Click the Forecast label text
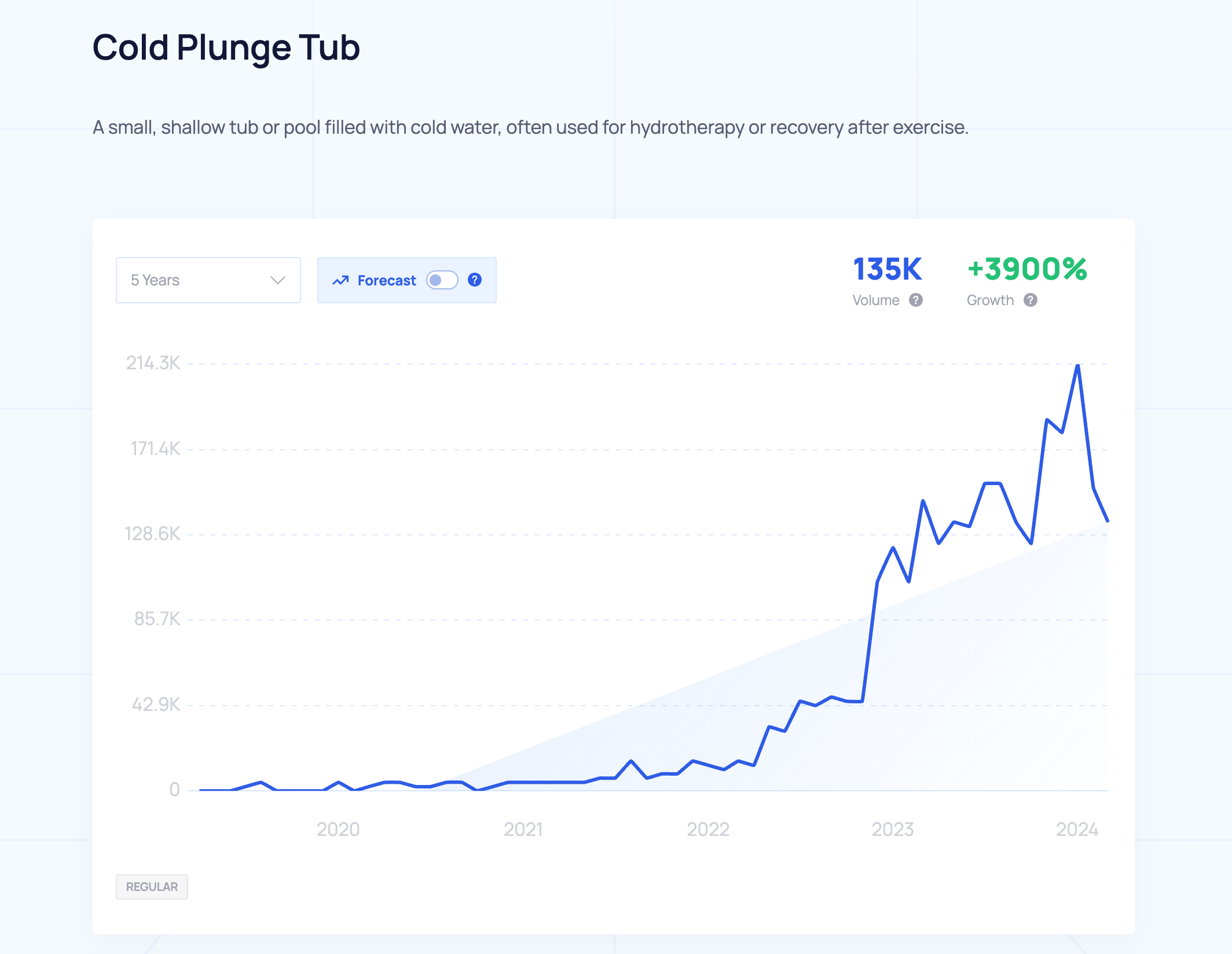This screenshot has height=954, width=1232. (387, 281)
